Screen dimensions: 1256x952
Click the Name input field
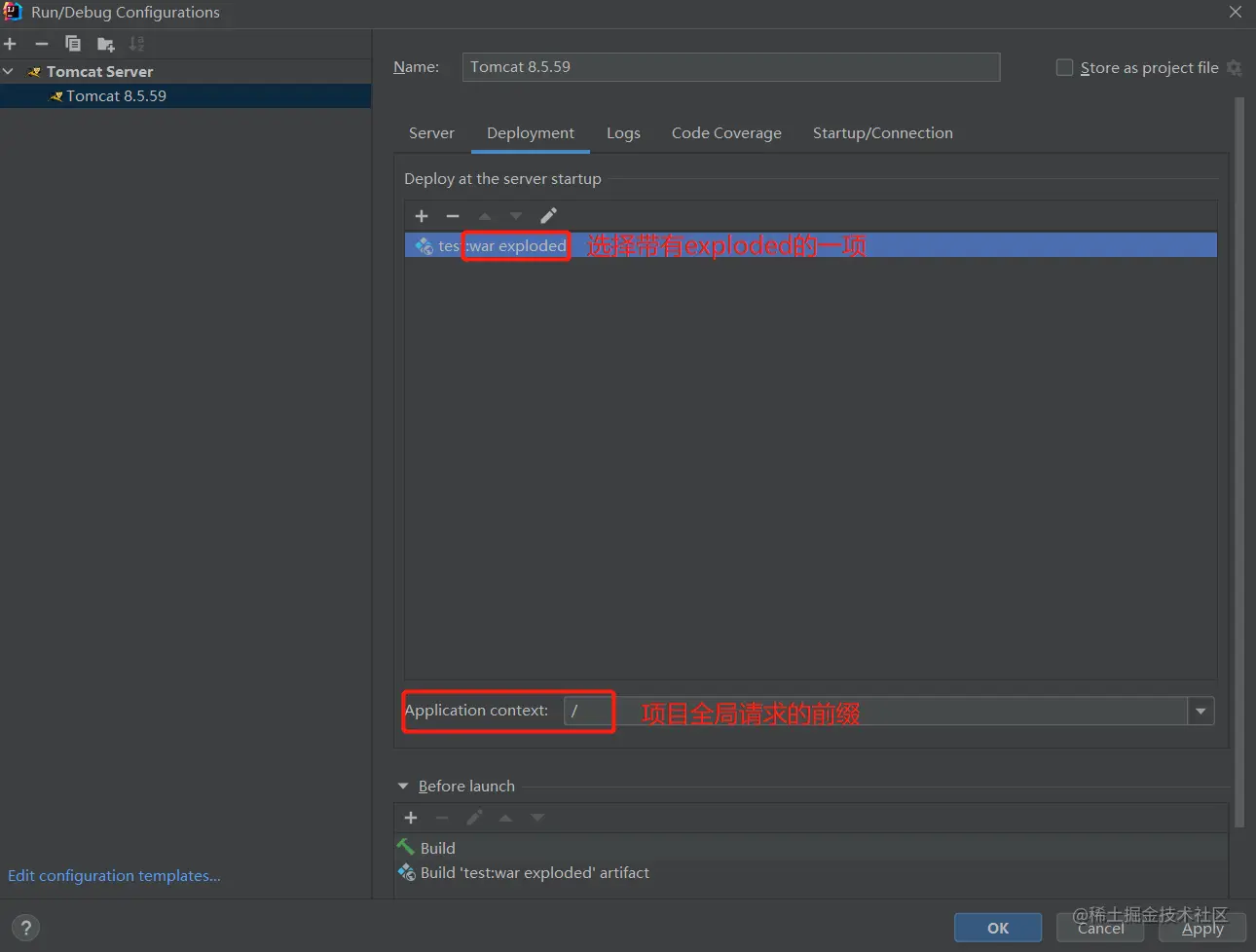[x=730, y=67]
